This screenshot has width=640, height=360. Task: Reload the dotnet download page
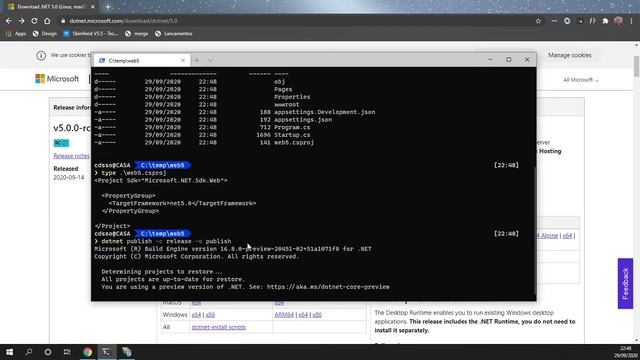[x=34, y=21]
